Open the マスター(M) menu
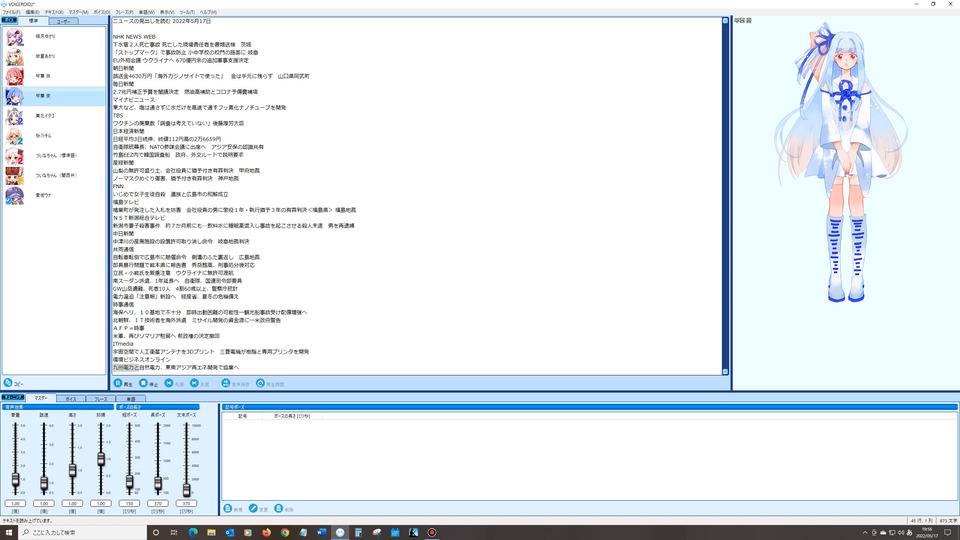 [x=78, y=12]
